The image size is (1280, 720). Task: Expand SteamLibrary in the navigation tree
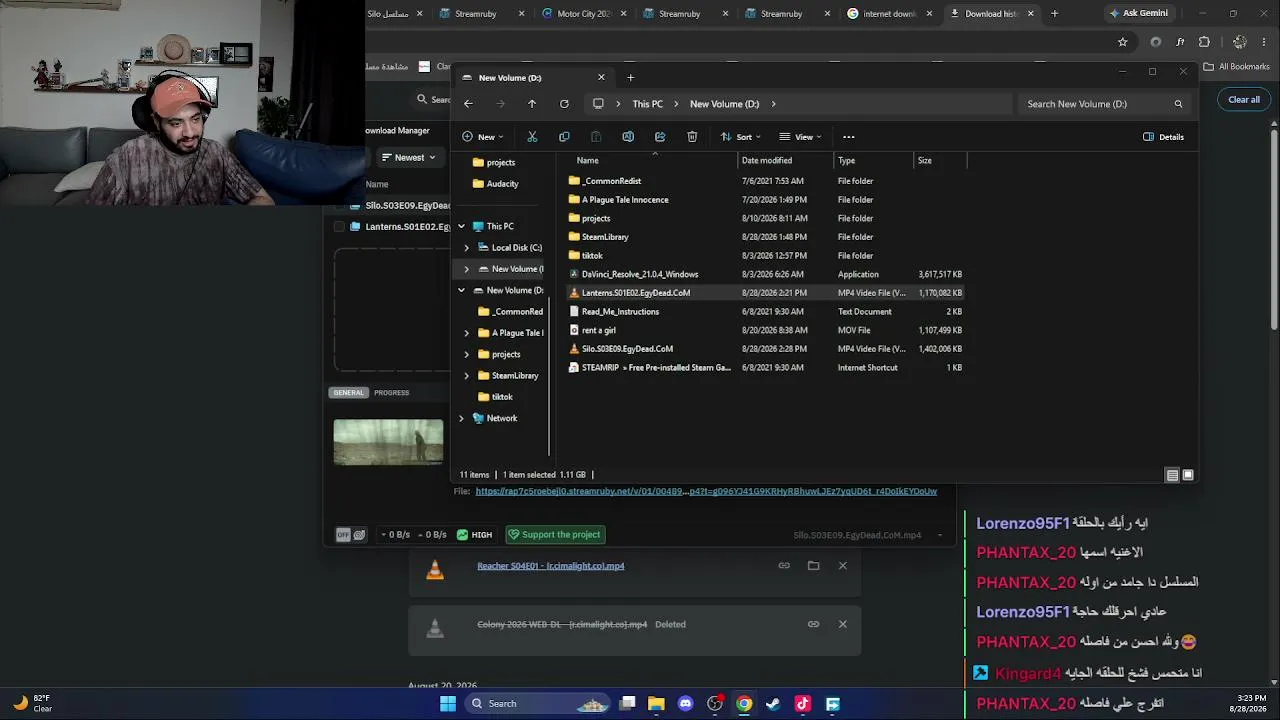[466, 376]
